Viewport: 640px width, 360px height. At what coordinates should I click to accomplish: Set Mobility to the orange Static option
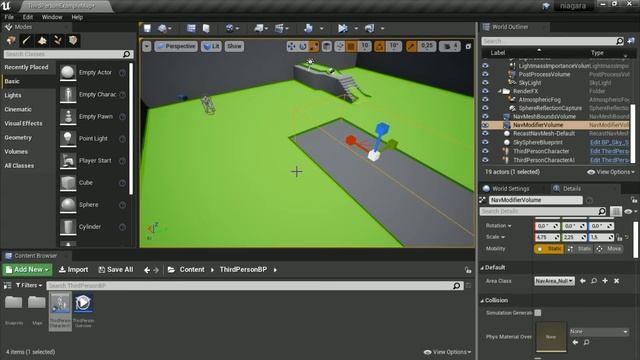point(549,249)
